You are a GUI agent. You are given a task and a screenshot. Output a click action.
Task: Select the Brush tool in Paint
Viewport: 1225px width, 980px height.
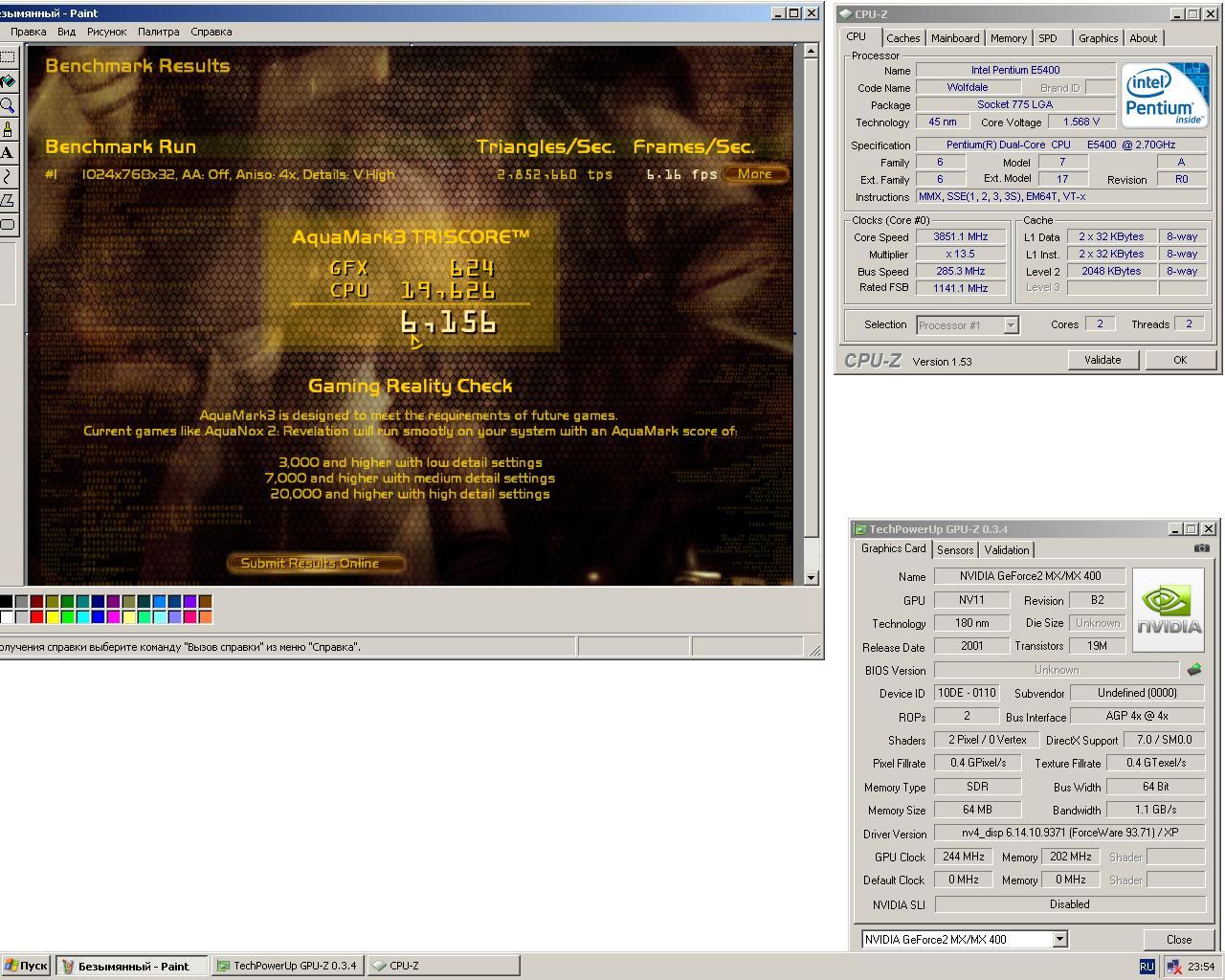(7, 129)
